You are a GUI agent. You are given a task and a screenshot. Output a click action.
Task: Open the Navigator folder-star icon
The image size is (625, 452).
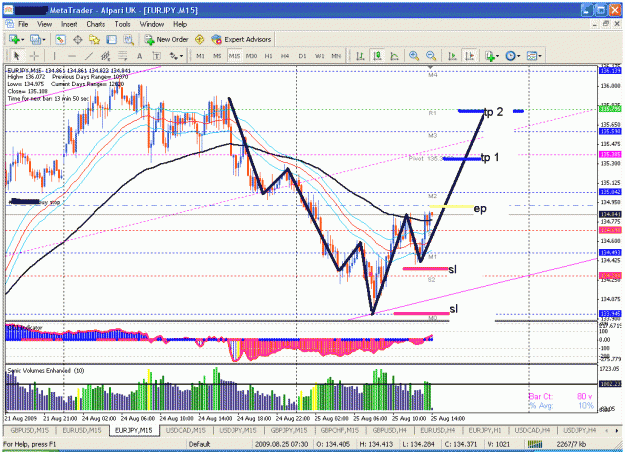[94, 39]
